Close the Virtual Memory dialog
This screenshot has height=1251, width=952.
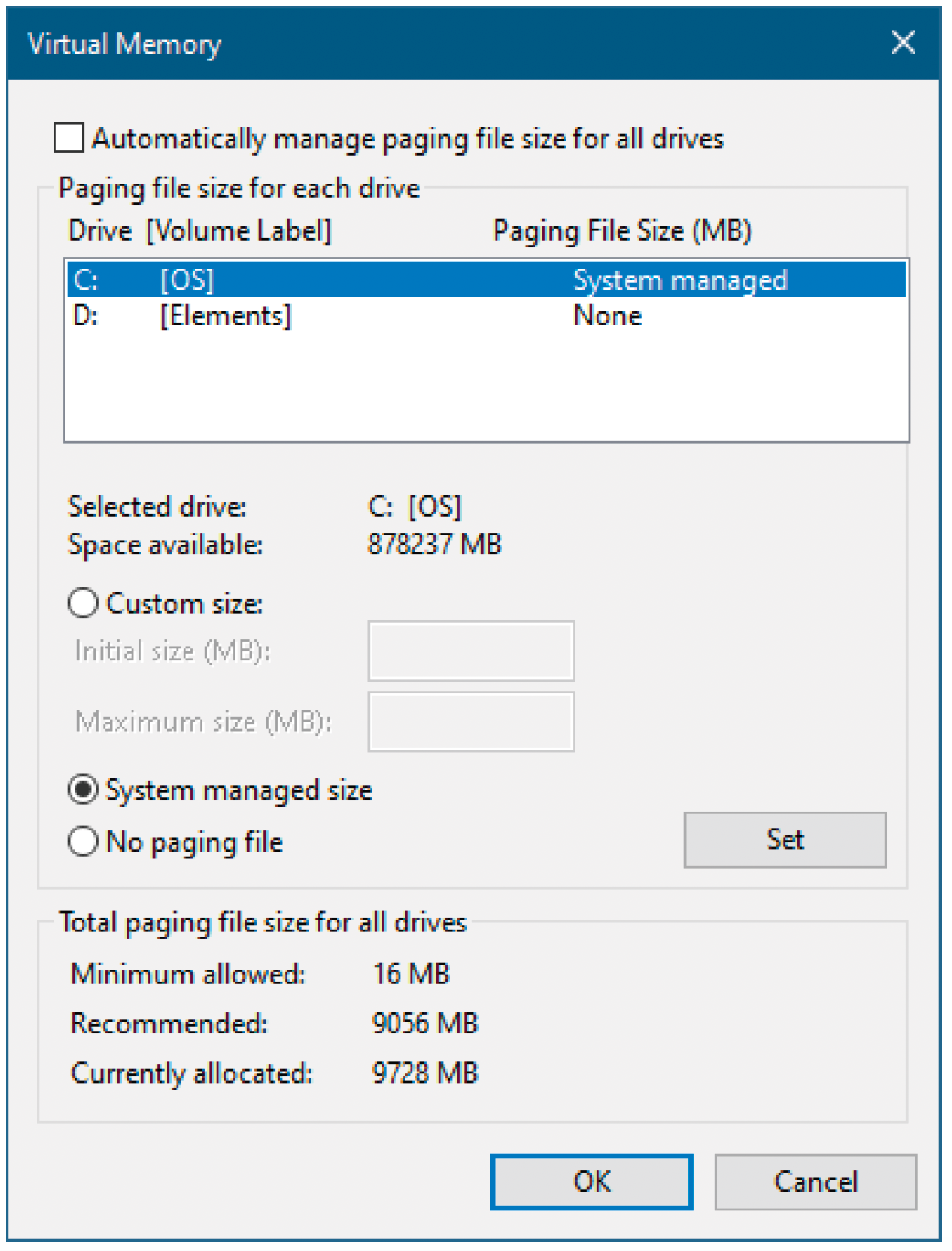coord(903,42)
